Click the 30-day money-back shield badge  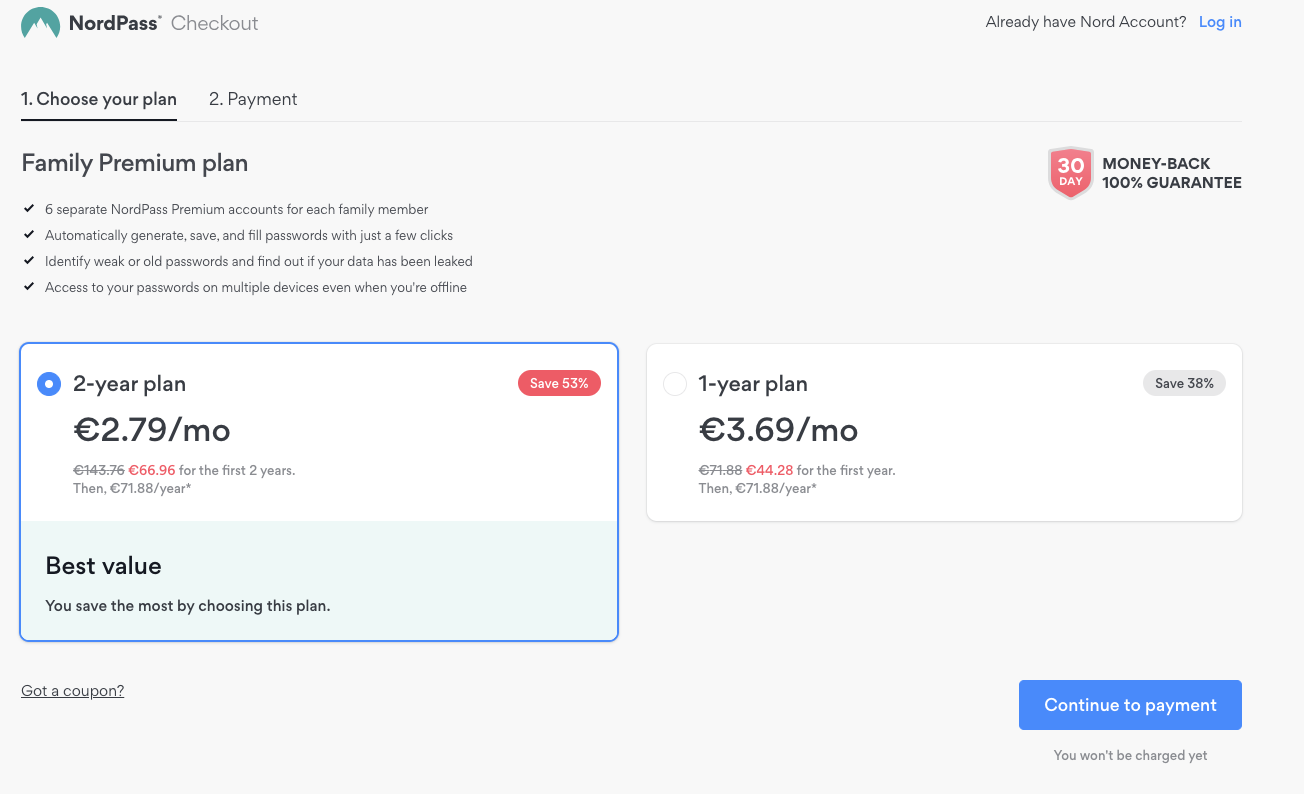click(1070, 173)
